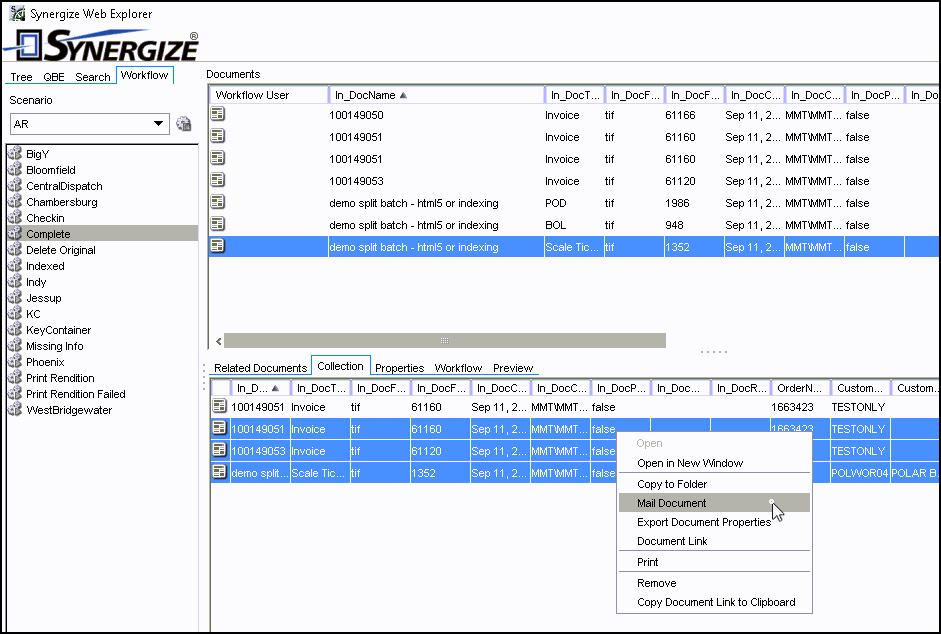Select the Indexed queue icon
The width and height of the screenshot is (941, 634).
click(x=14, y=266)
